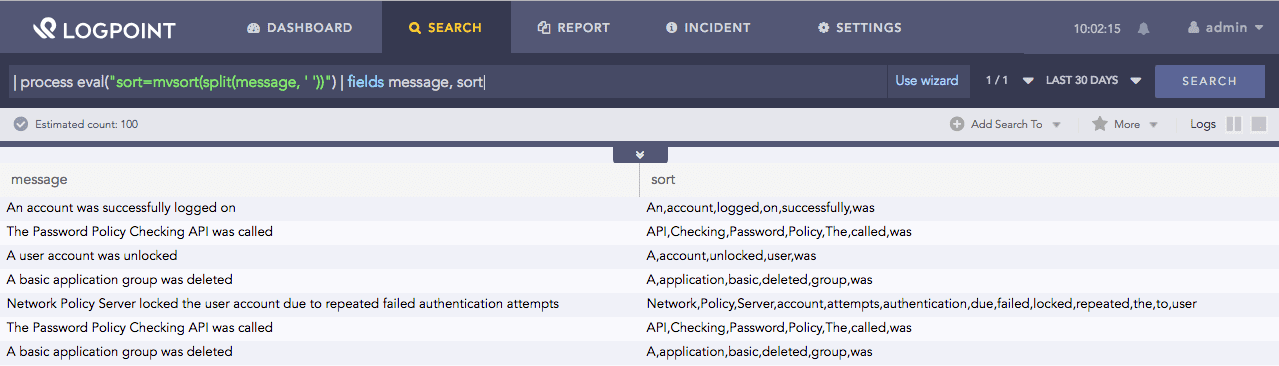Click the 'Estimated count: 100' label
Viewport: 1279px width, 366px height.
click(x=86, y=124)
